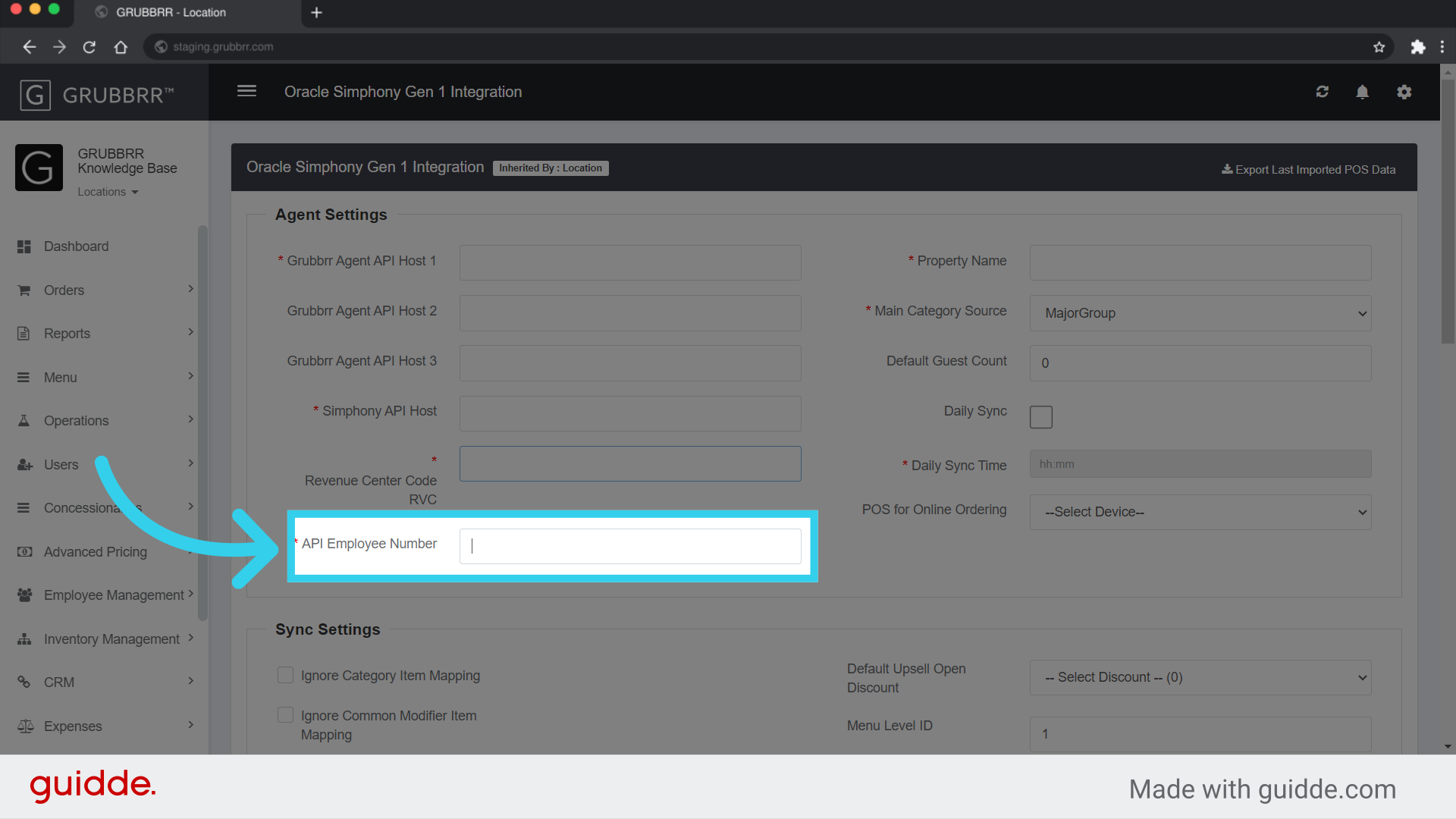1456x819 pixels.
Task: Click the Inherited By : Location badge
Action: tap(551, 168)
